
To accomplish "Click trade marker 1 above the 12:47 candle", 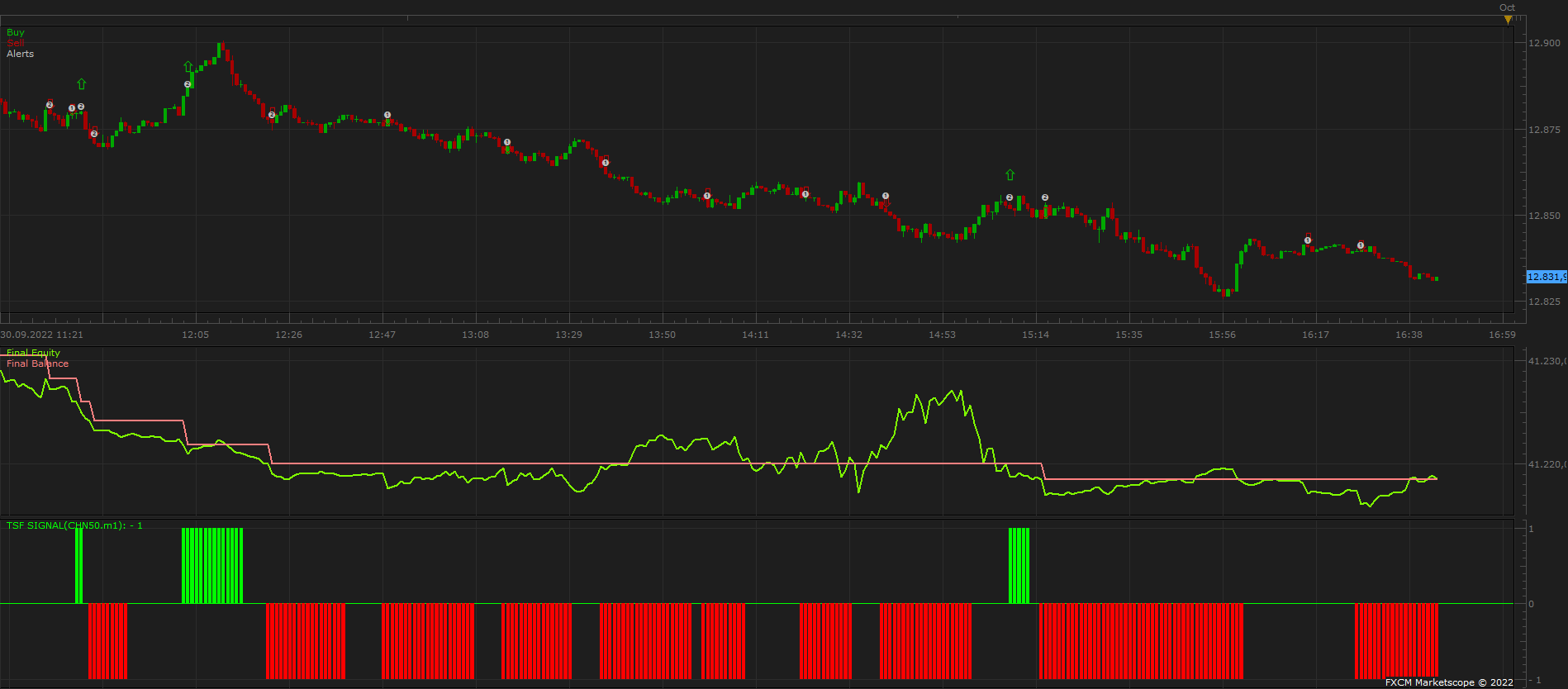I will (387, 115).
